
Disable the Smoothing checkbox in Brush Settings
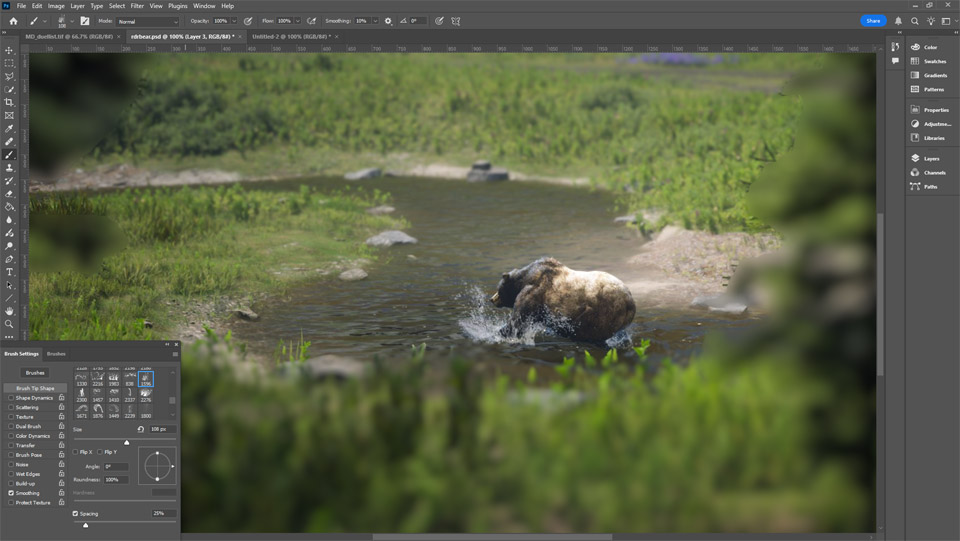coord(11,493)
